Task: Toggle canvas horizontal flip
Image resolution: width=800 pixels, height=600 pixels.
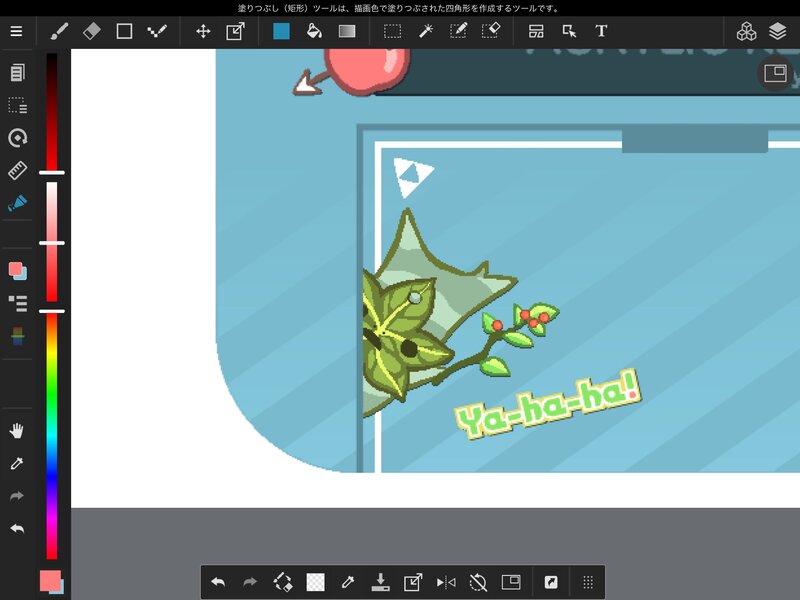Action: [x=446, y=582]
